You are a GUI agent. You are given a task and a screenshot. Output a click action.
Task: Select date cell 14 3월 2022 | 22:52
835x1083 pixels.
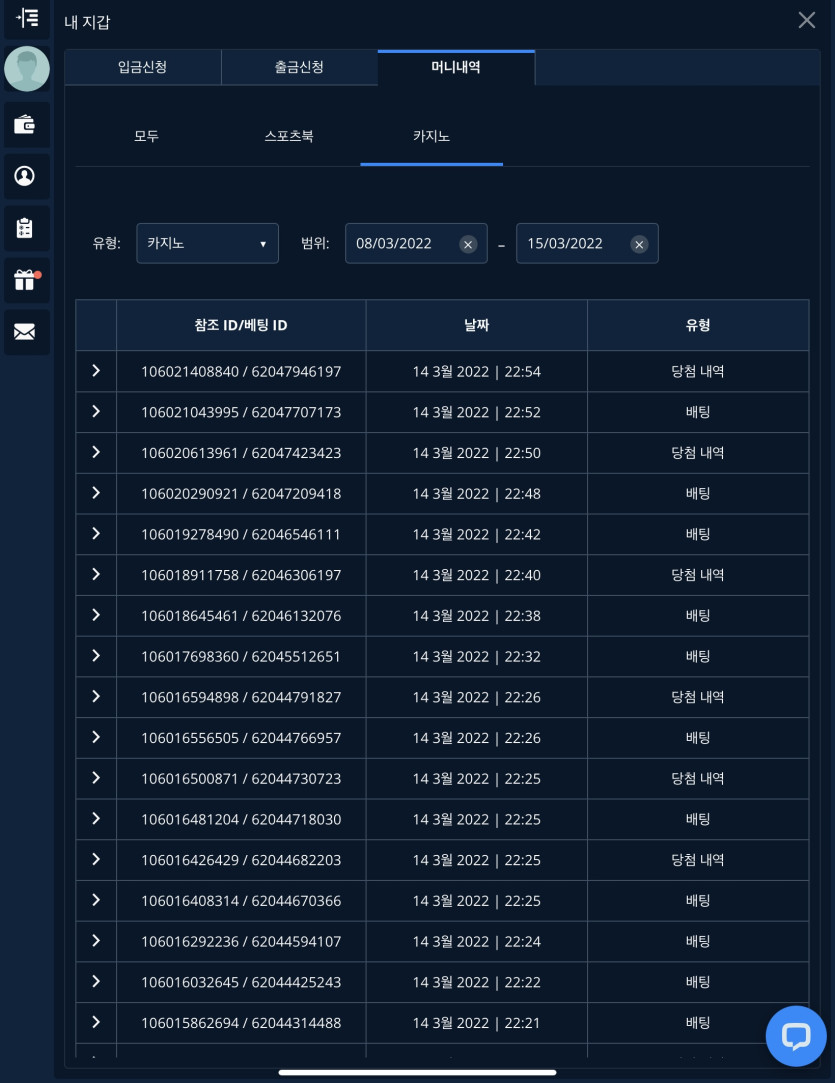[x=477, y=412]
